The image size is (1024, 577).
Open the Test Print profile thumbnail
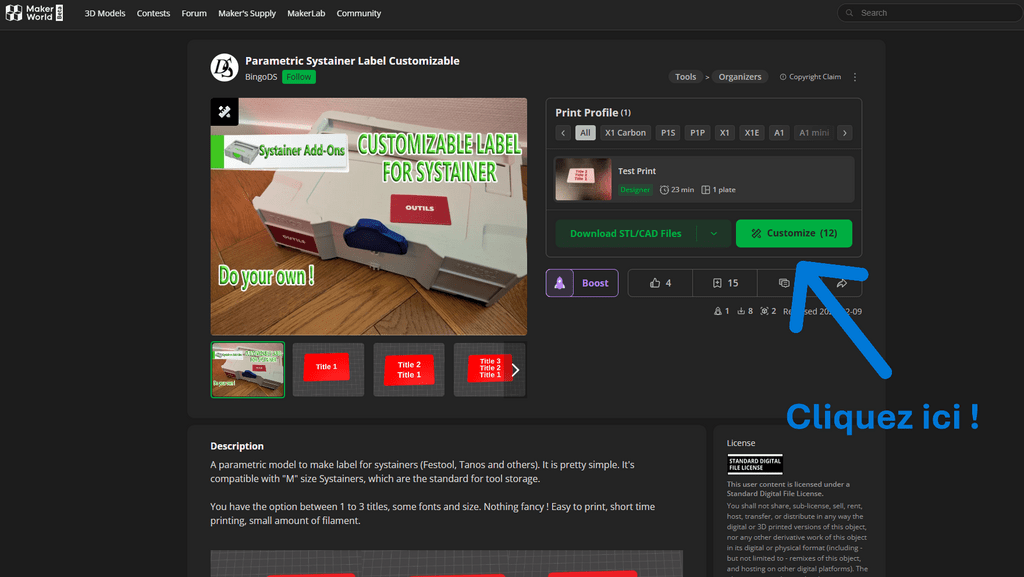583,179
